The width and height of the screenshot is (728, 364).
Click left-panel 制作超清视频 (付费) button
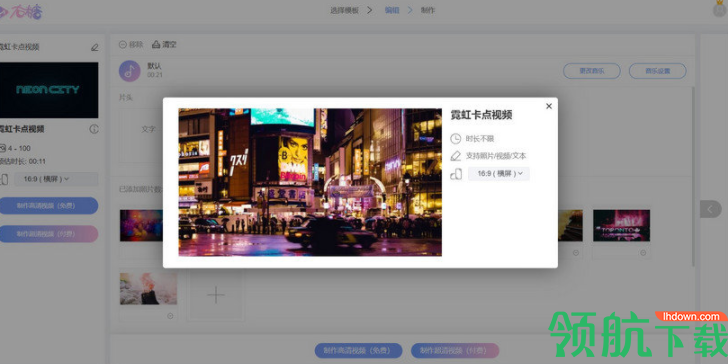(49, 234)
